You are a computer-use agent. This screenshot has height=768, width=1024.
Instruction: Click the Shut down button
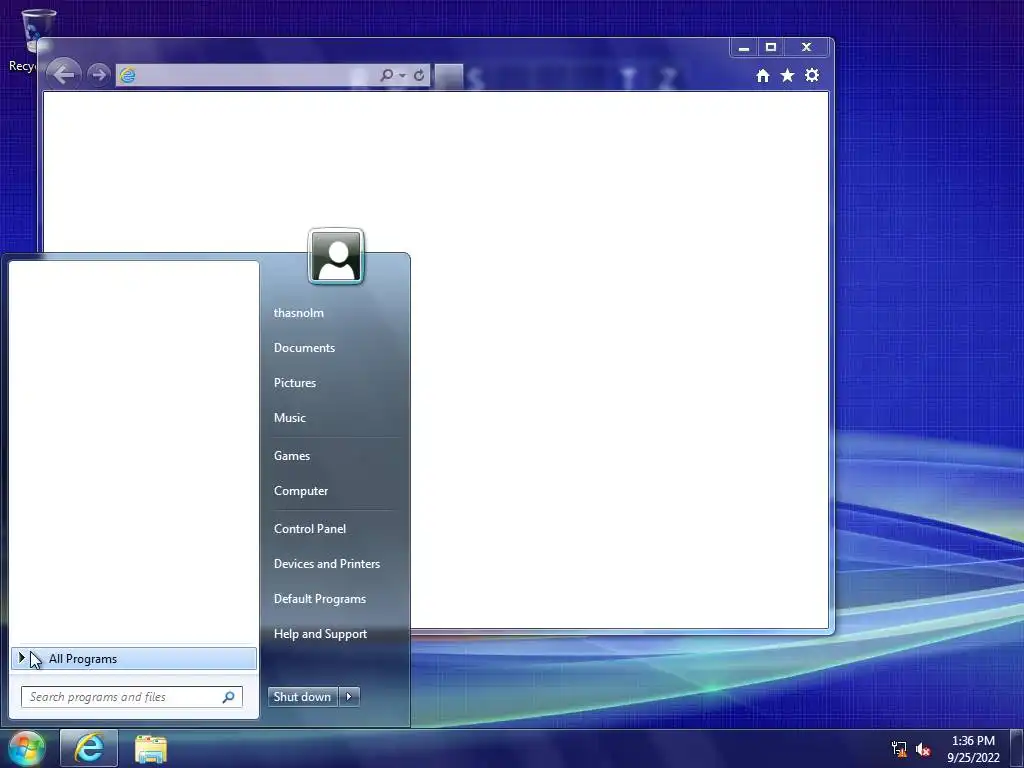pyautogui.click(x=302, y=697)
